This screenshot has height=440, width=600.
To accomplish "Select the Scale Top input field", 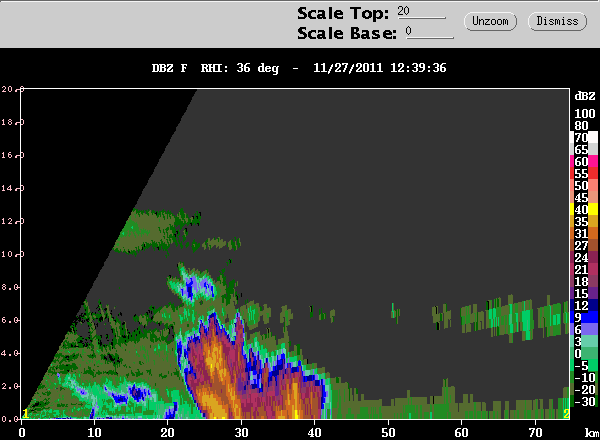I will click(x=421, y=11).
